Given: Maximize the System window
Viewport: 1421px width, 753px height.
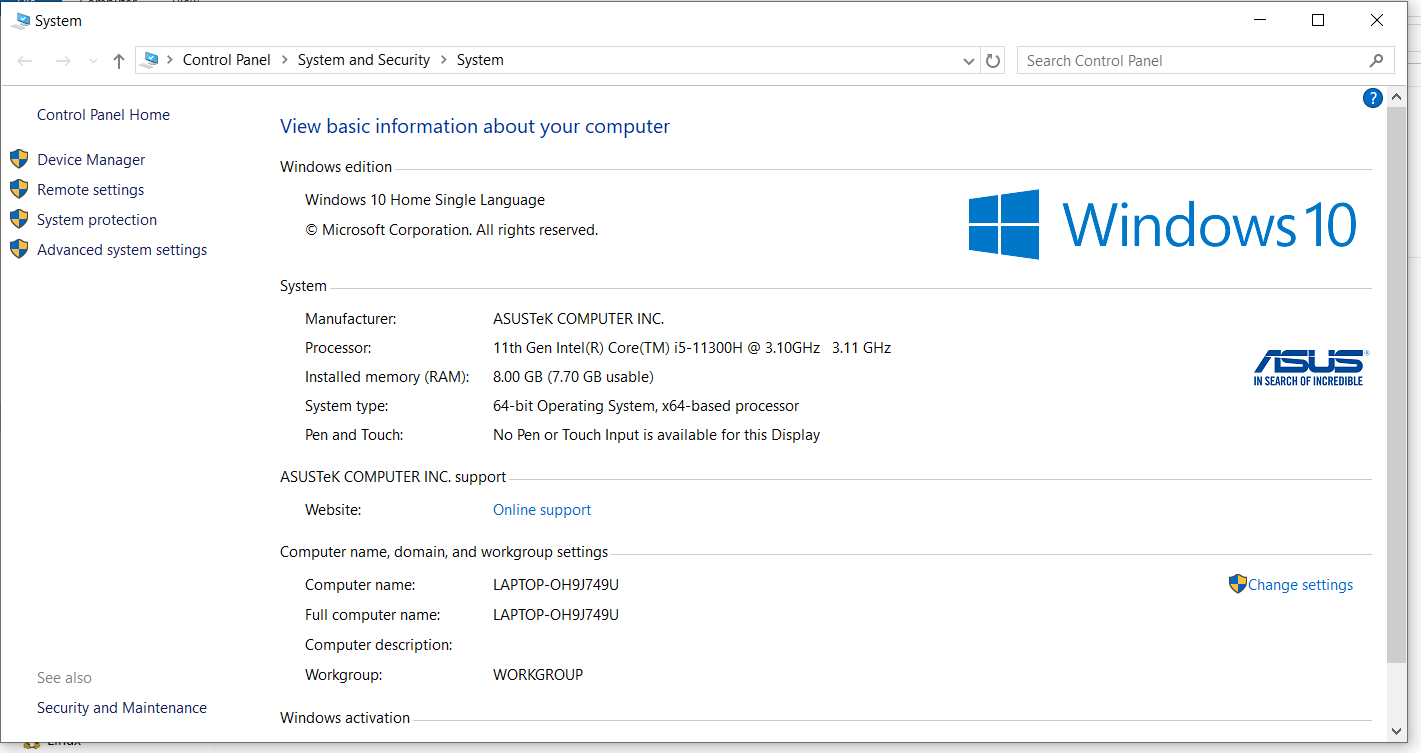Looking at the screenshot, I should 1318,20.
